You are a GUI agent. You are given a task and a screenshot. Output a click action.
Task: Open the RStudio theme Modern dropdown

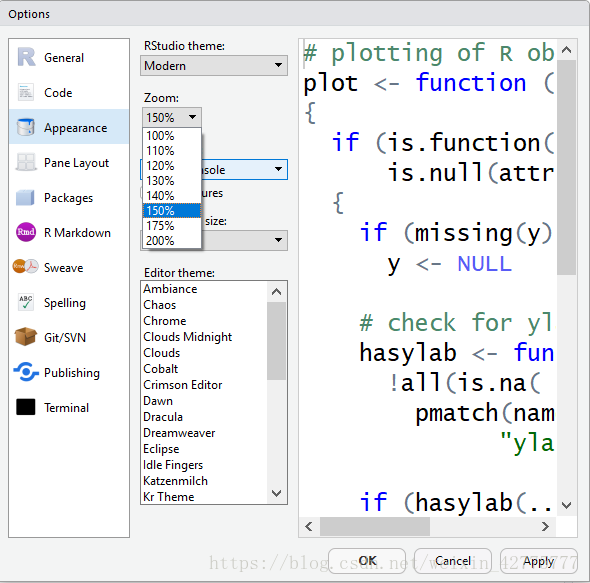click(x=214, y=65)
